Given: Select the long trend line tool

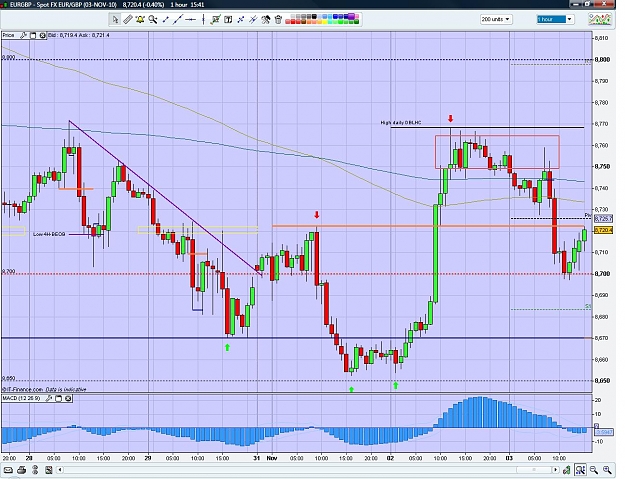Looking at the screenshot, I should click(x=178, y=19).
